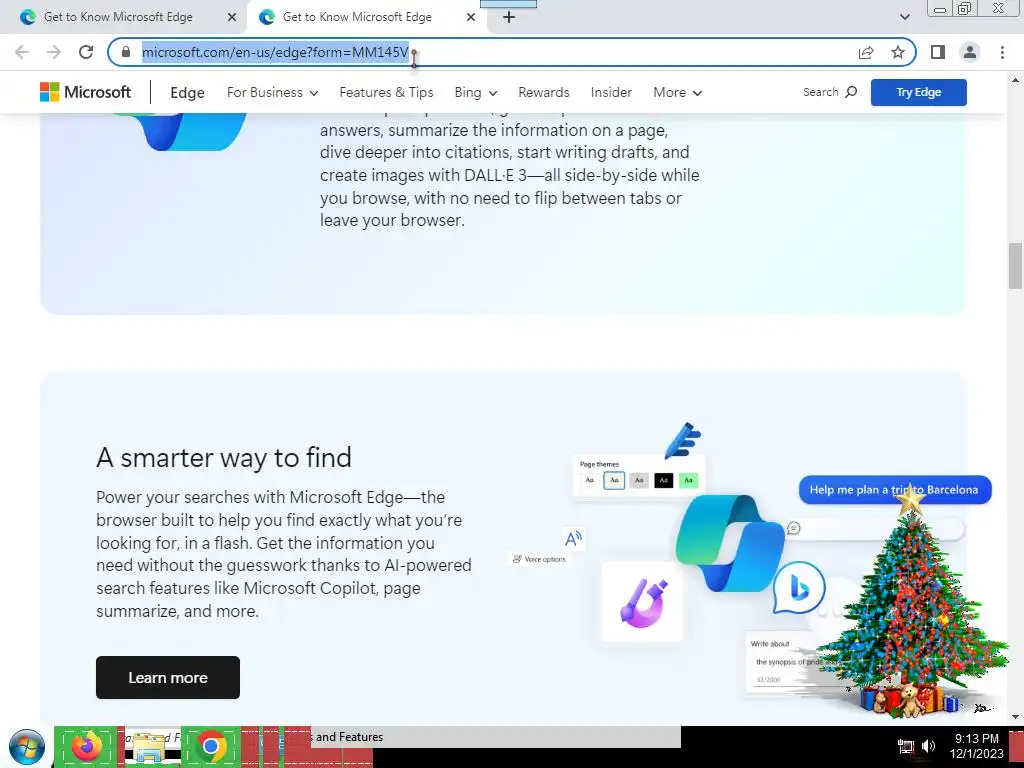
Task: Open the browser side panel icon
Action: pyautogui.click(x=938, y=52)
